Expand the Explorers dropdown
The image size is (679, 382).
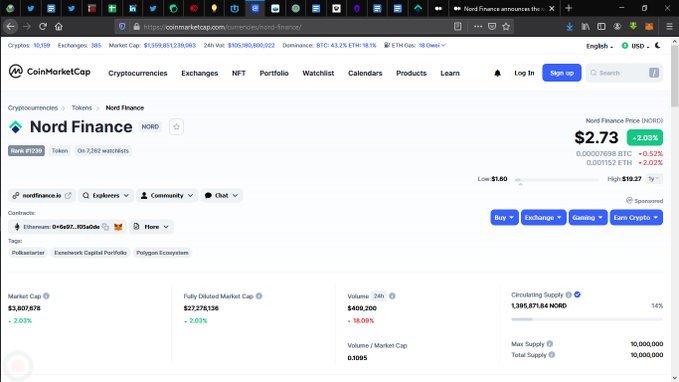click(106, 195)
